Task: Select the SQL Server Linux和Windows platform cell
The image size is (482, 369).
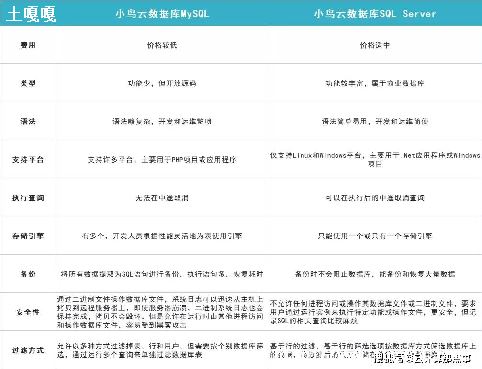Action: [x=375, y=159]
